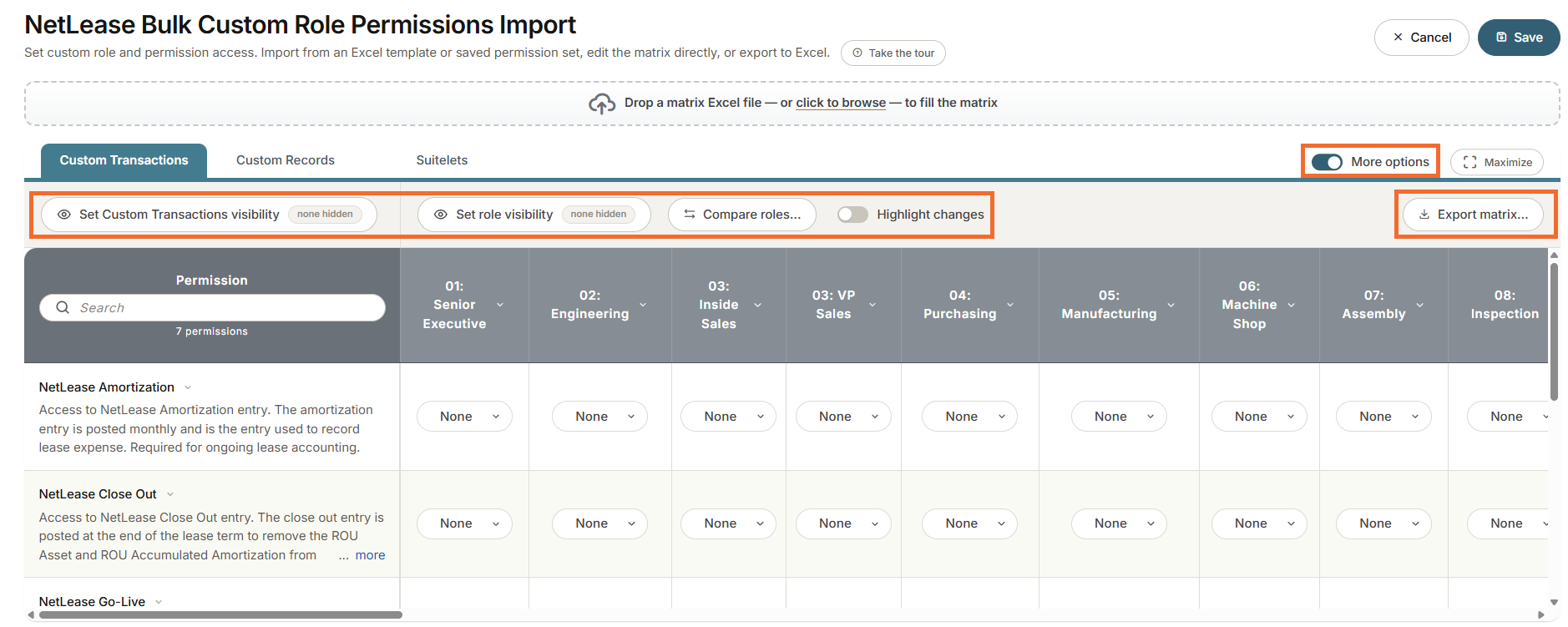
Task: Open the Compare roles dialog
Action: click(x=742, y=215)
